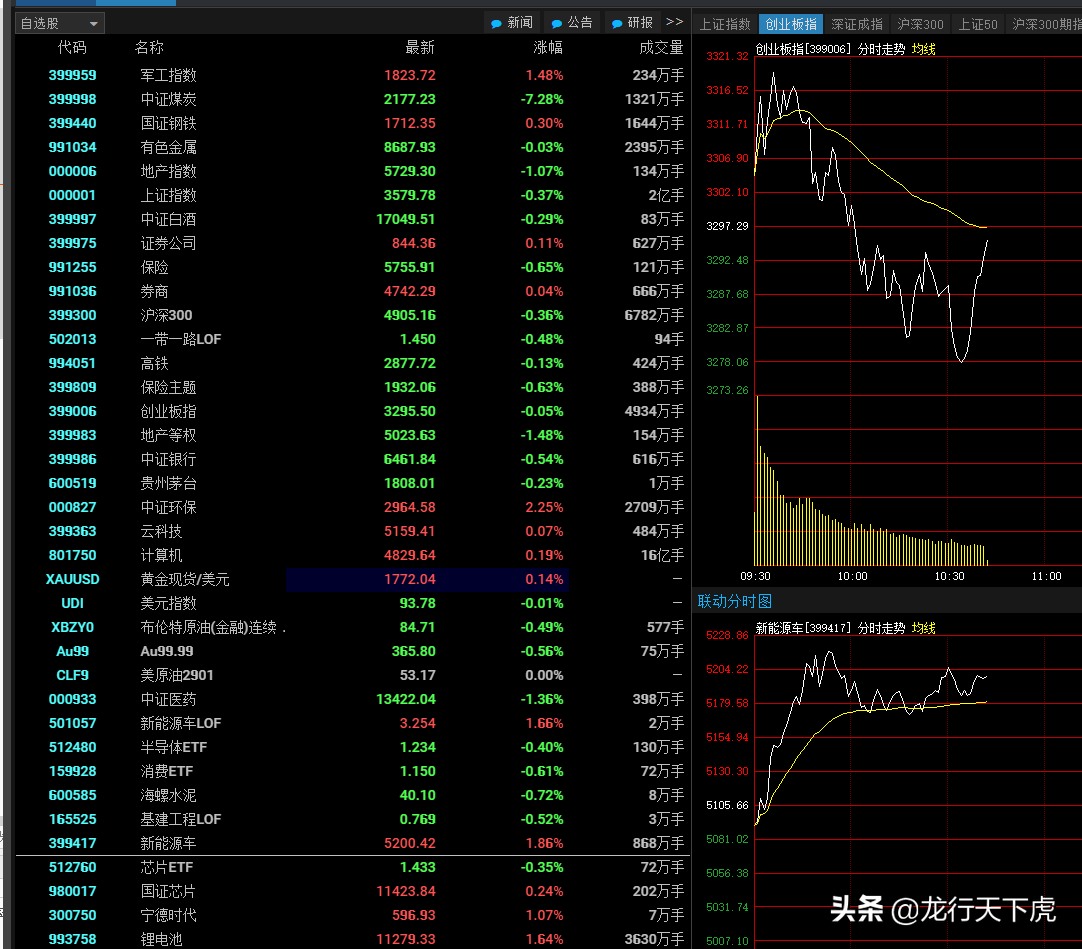Click the 新能源车 row with code 399417

(x=351, y=843)
